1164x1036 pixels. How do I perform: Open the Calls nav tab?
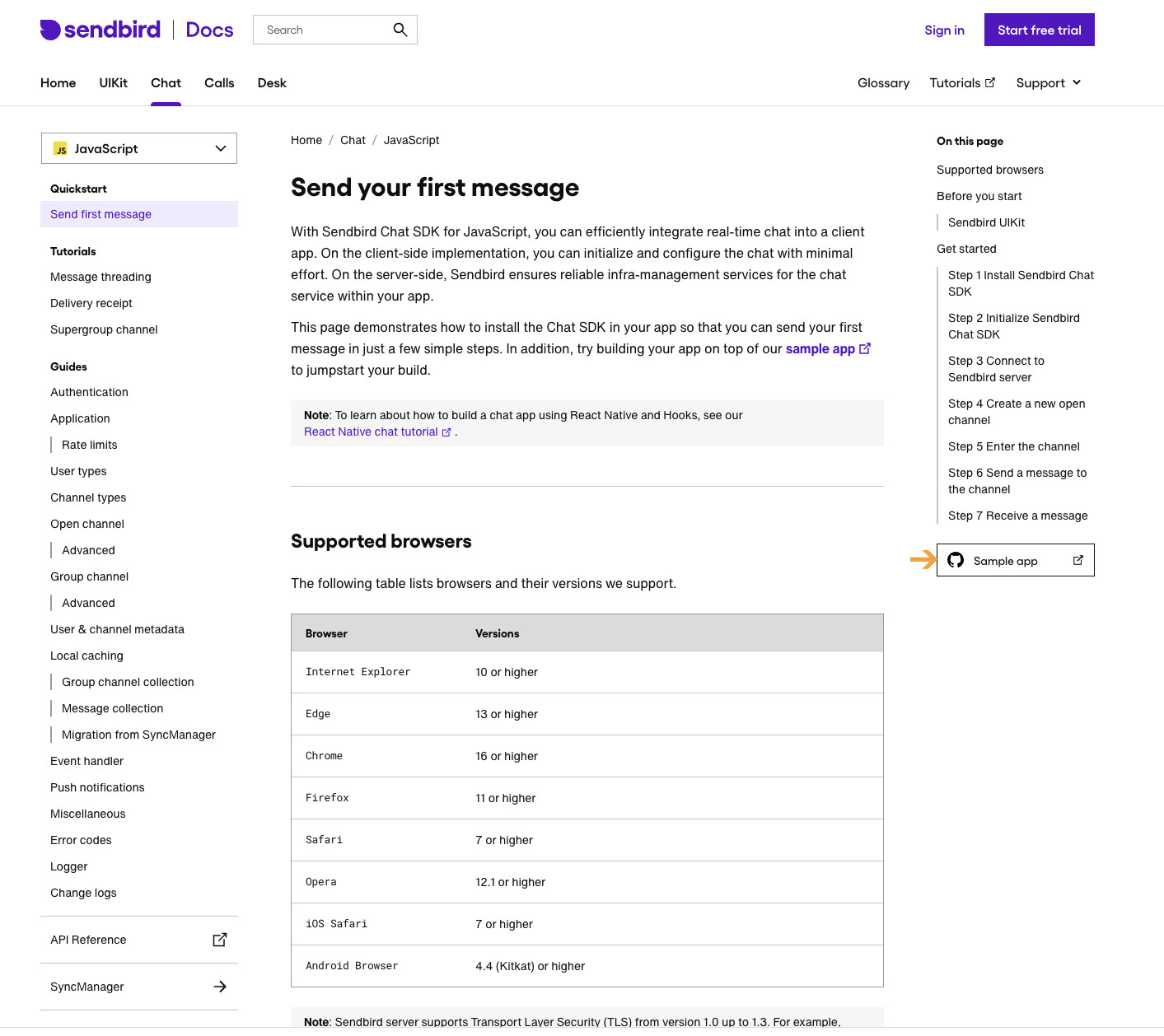click(219, 83)
